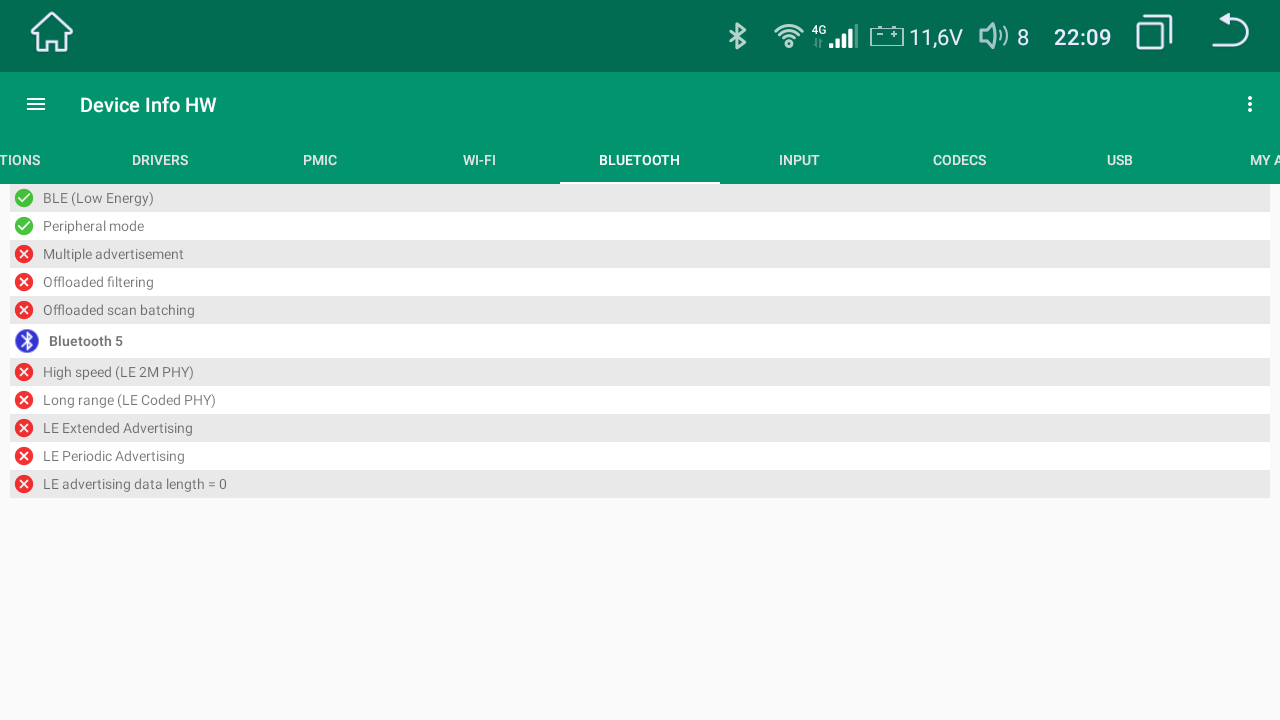This screenshot has width=1280, height=720.
Task: Tap the blue Bluetooth 5 section icon
Action: tap(27, 341)
